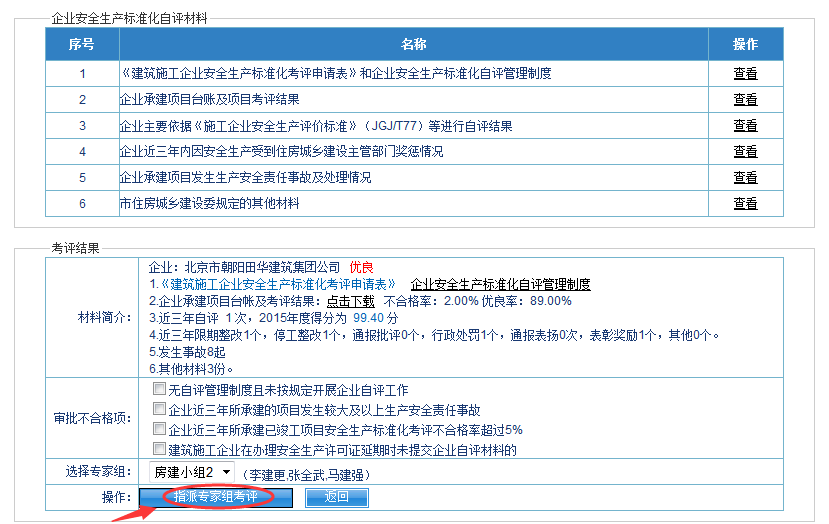Check 无自评管理制度且未按规定开展企业自评工作 box
Image resolution: width=829 pixels, height=524 pixels.
point(158,389)
